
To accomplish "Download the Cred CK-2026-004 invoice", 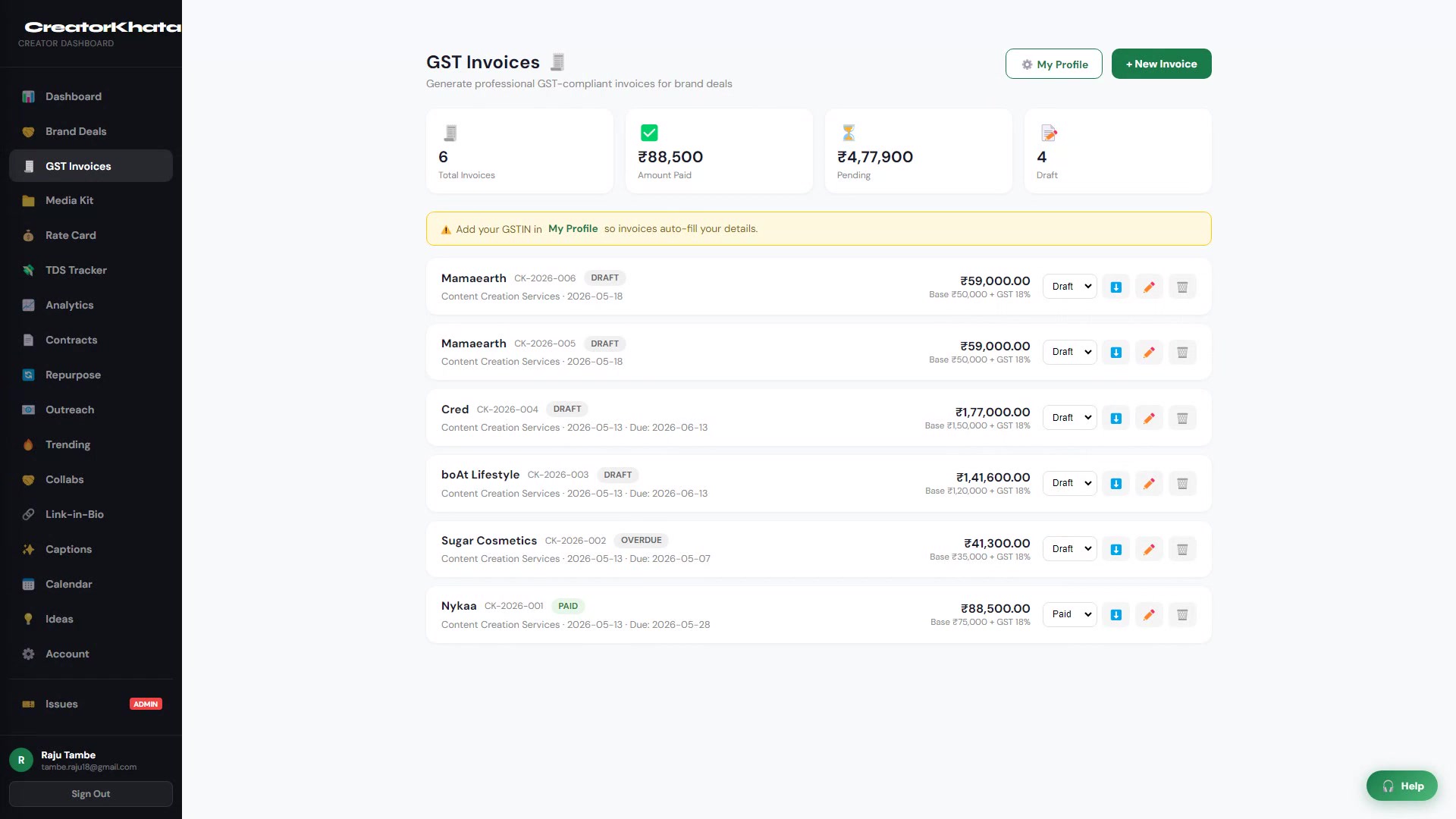I will tap(1116, 418).
